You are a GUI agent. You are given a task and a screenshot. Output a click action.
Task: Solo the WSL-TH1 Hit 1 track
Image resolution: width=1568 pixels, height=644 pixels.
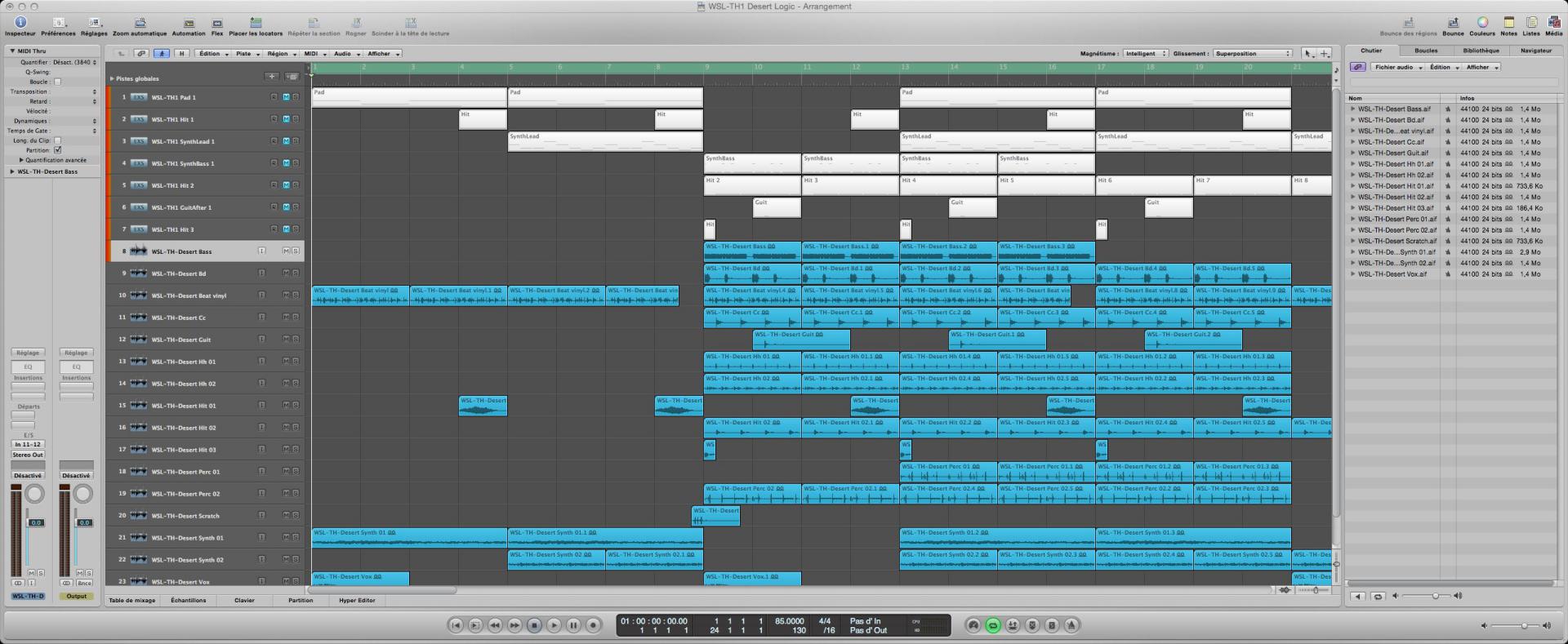296,119
